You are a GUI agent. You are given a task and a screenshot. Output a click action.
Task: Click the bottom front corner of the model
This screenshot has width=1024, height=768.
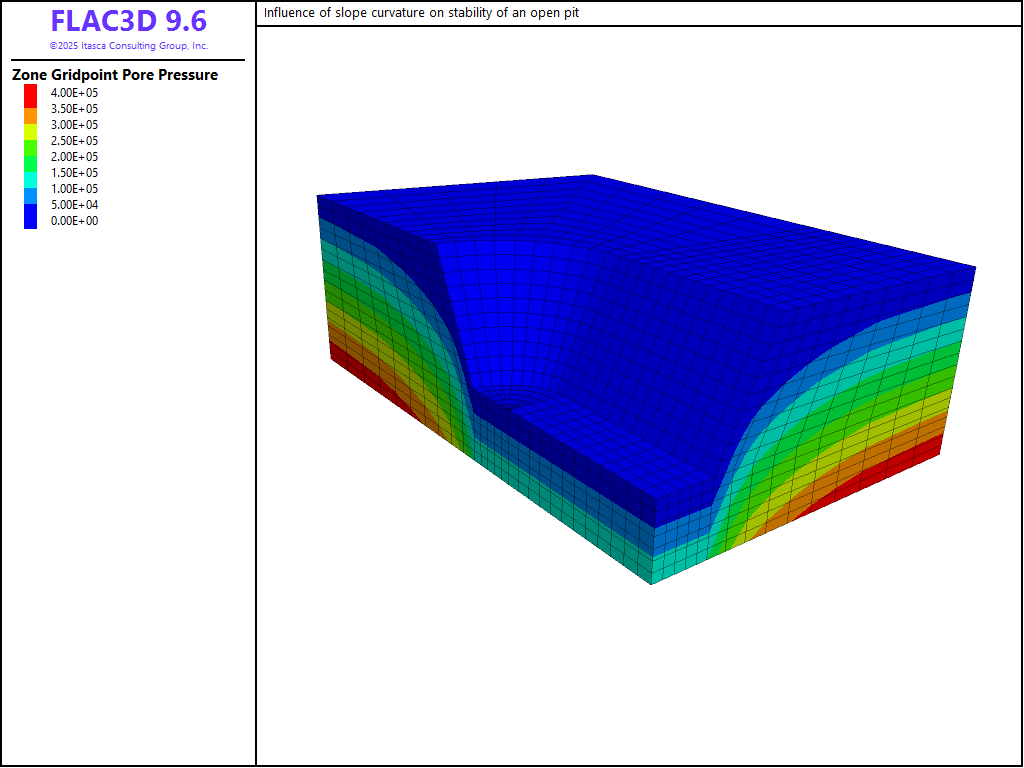point(652,582)
